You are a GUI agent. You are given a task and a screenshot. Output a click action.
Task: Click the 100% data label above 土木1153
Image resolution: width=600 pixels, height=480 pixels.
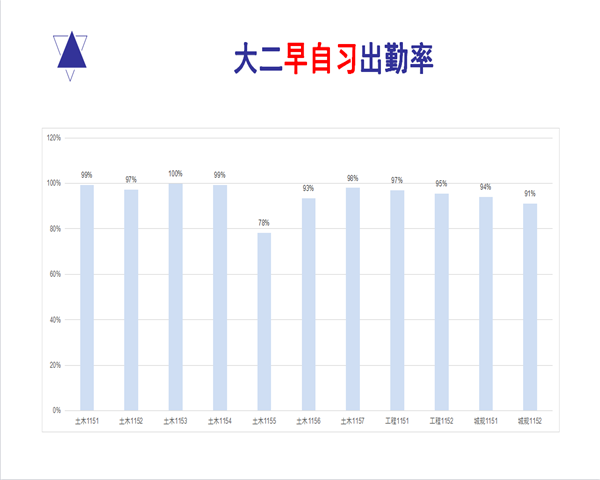175,173
